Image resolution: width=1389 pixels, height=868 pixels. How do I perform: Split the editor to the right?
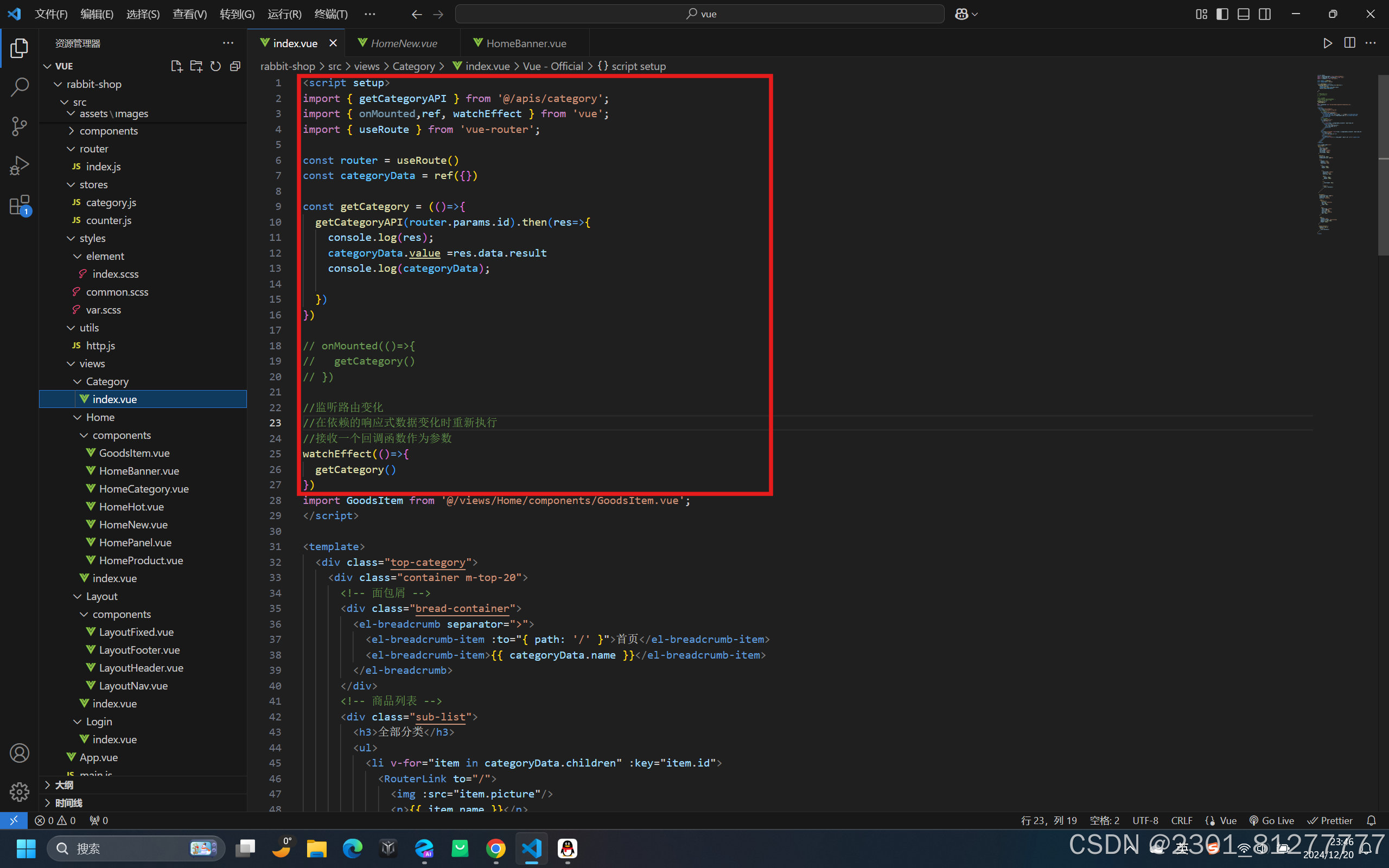(1349, 43)
